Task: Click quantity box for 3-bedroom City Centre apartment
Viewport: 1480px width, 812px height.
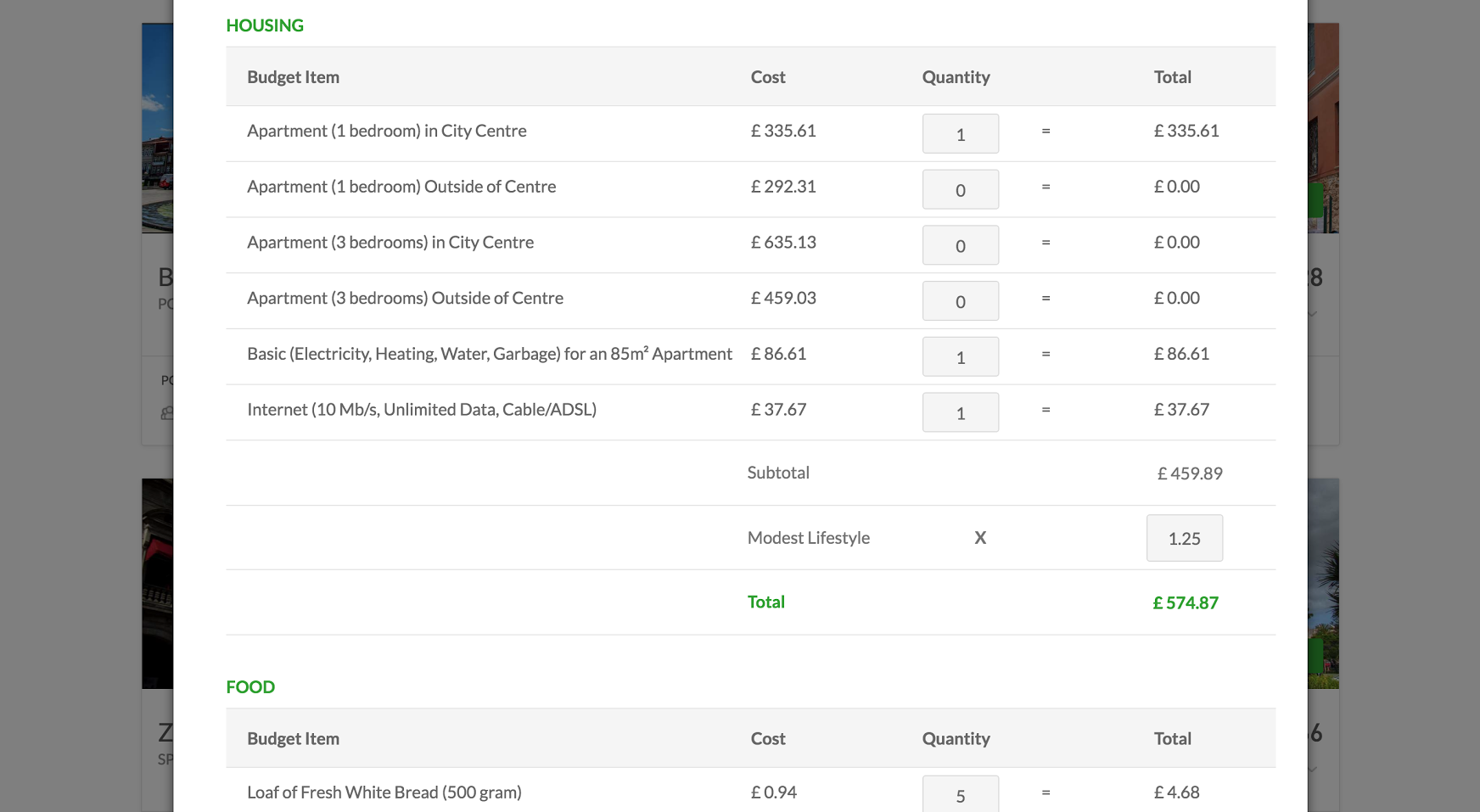Action: tap(960, 246)
